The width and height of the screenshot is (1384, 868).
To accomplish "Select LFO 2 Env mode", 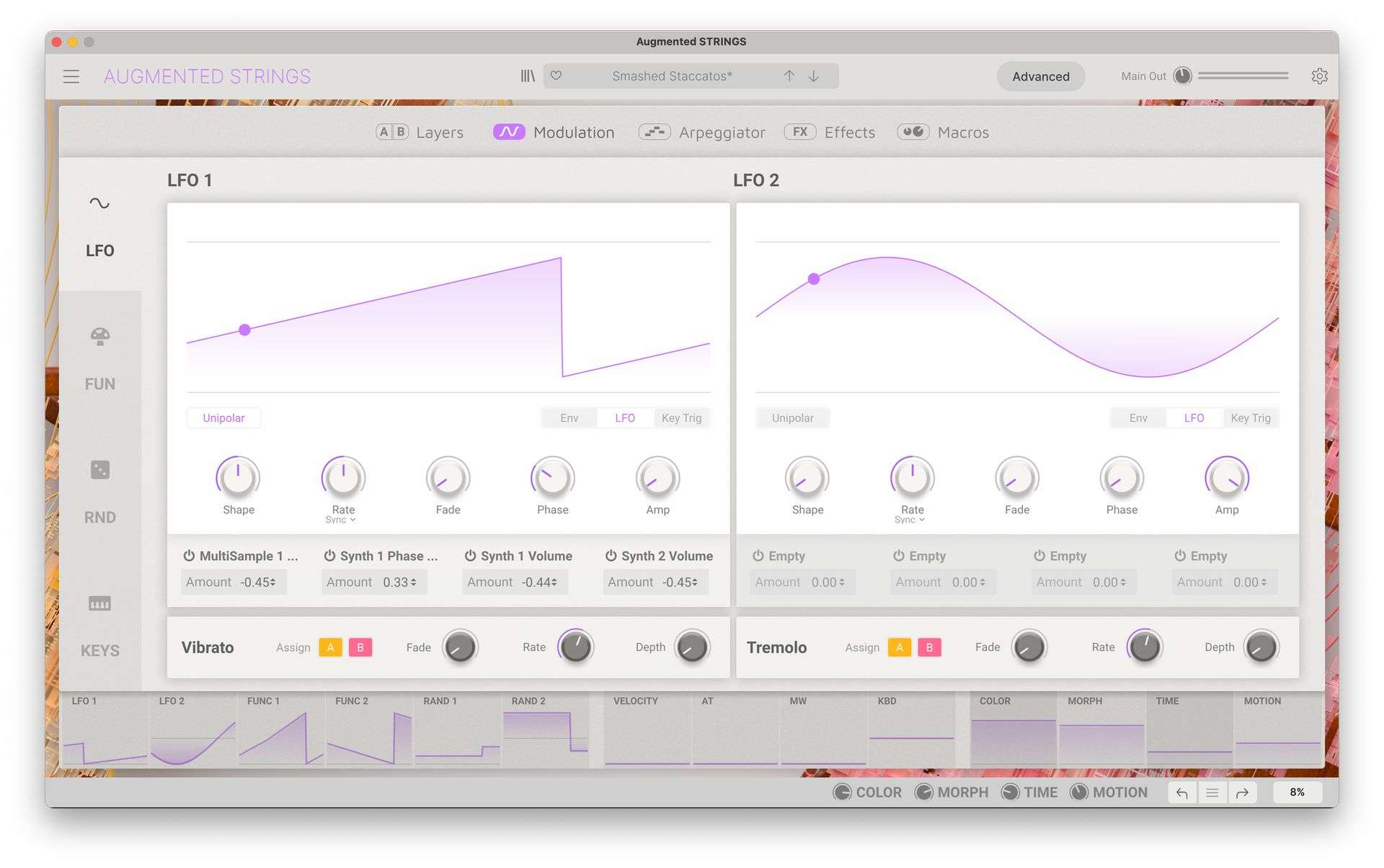I will (x=1138, y=418).
